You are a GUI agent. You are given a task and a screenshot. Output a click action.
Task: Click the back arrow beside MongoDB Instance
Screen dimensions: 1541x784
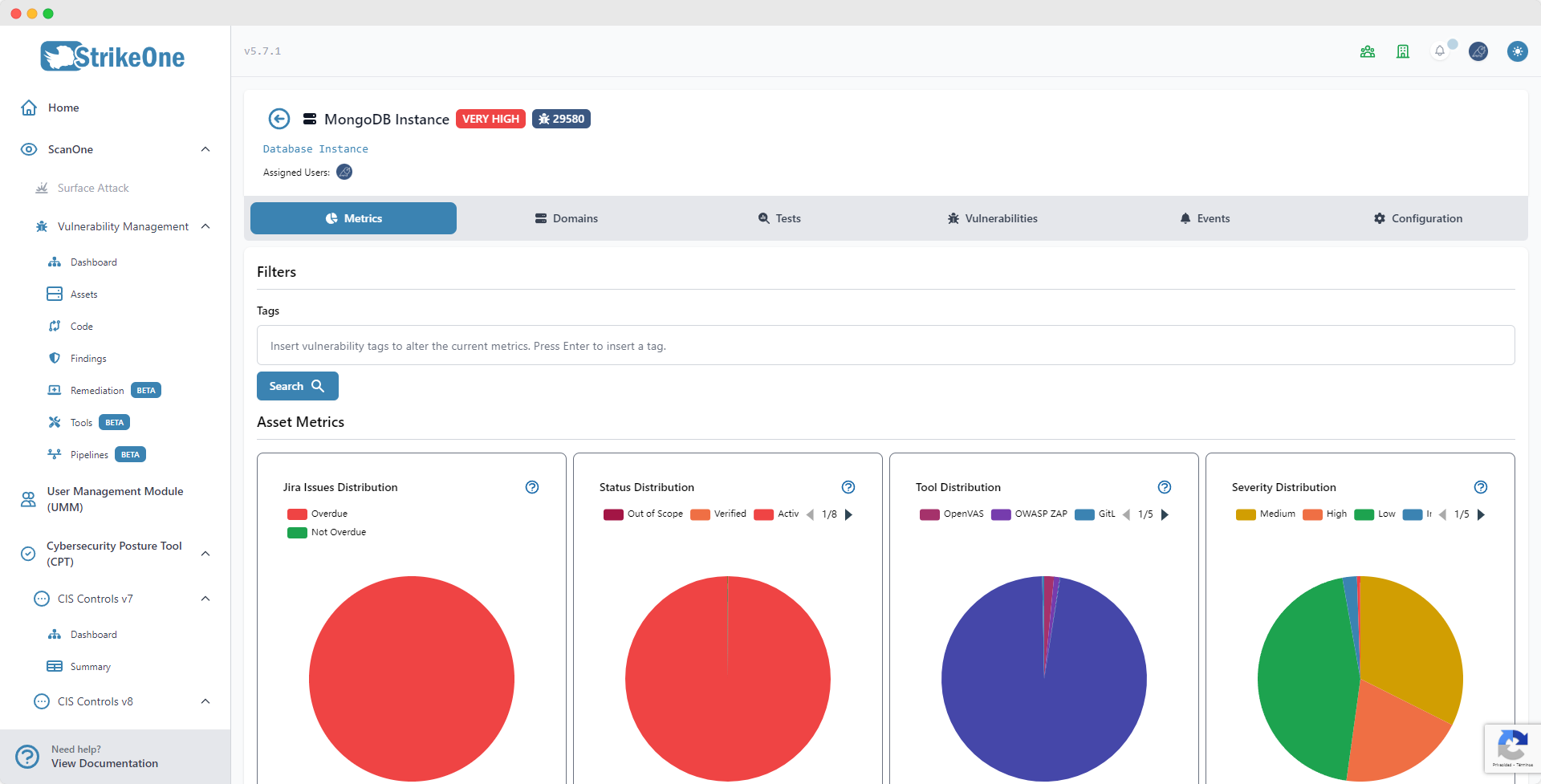pyautogui.click(x=279, y=119)
